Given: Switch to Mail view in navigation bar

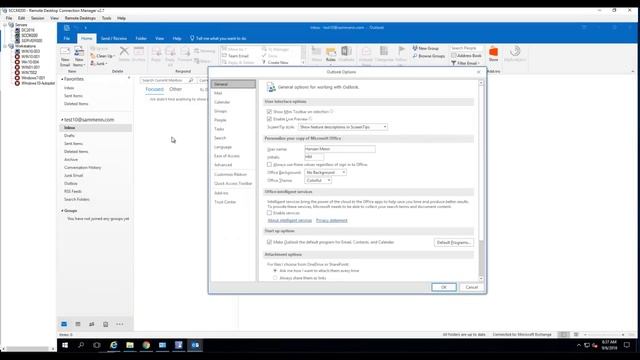Looking at the screenshot, I should pyautogui.click(x=64, y=324).
